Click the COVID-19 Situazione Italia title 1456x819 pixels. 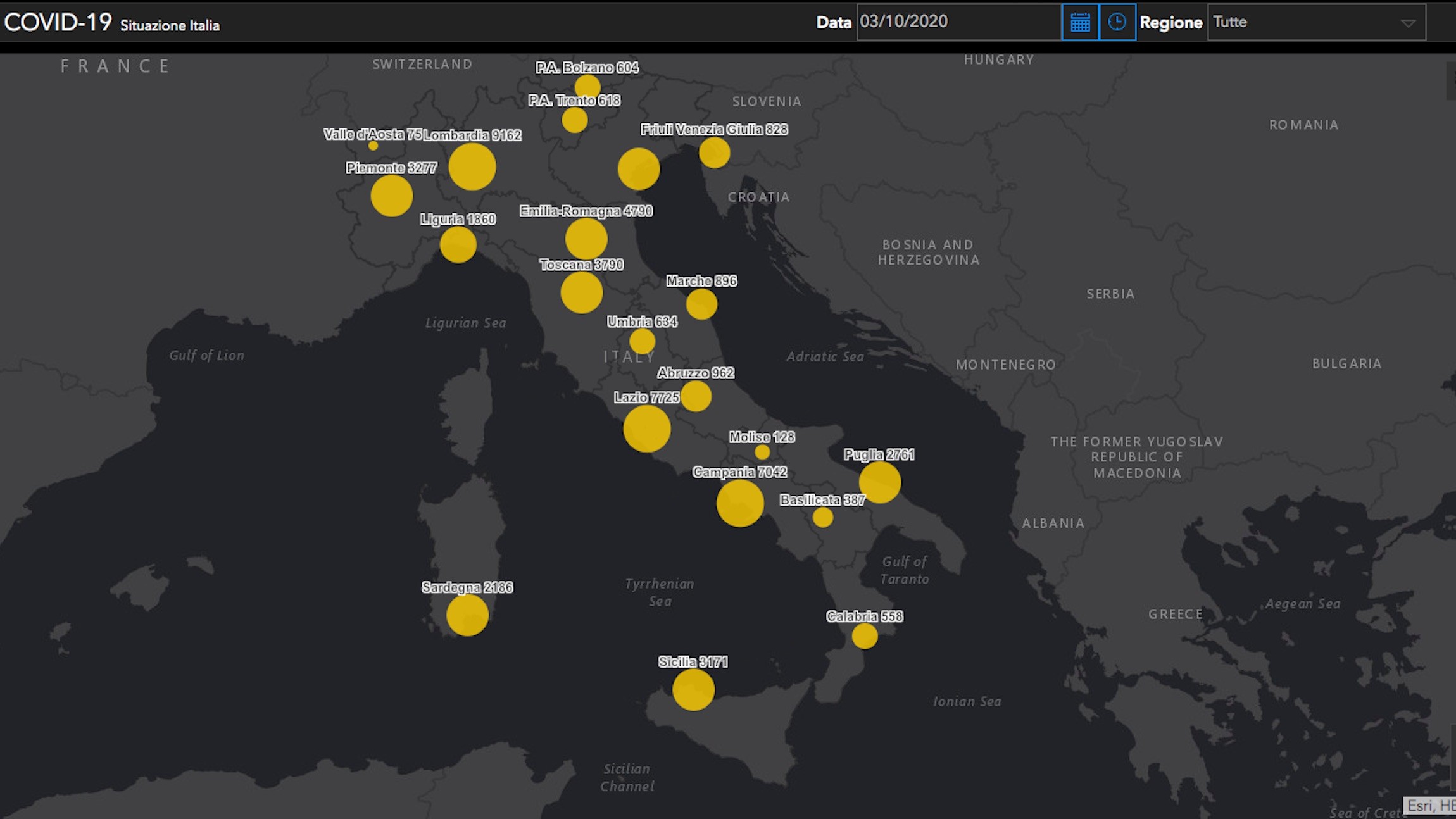(112, 23)
